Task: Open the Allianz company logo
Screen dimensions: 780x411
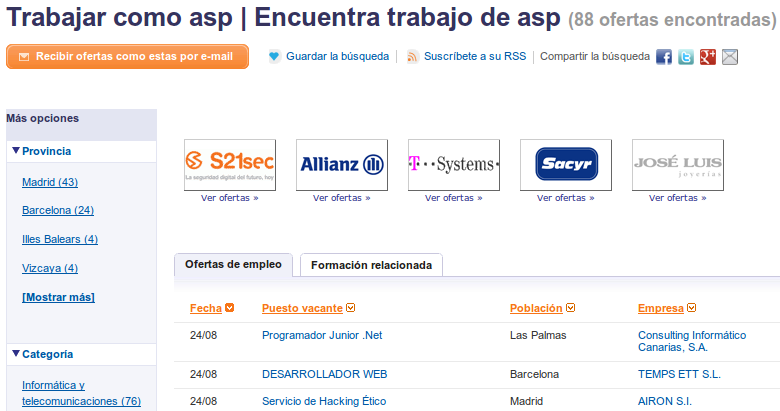Action: (x=342, y=164)
